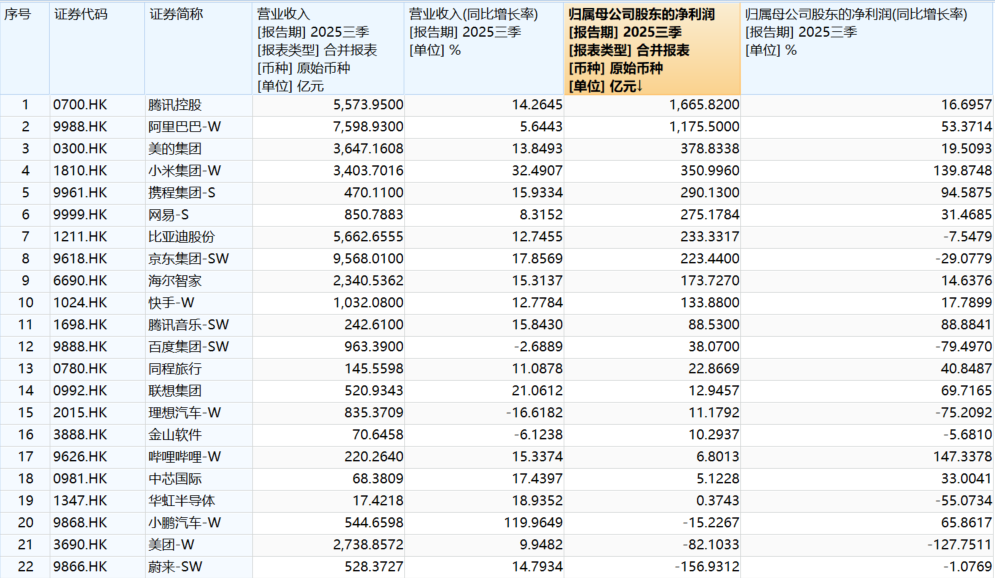
Task: Select the 小米集团-W name cell
Action: [184, 171]
